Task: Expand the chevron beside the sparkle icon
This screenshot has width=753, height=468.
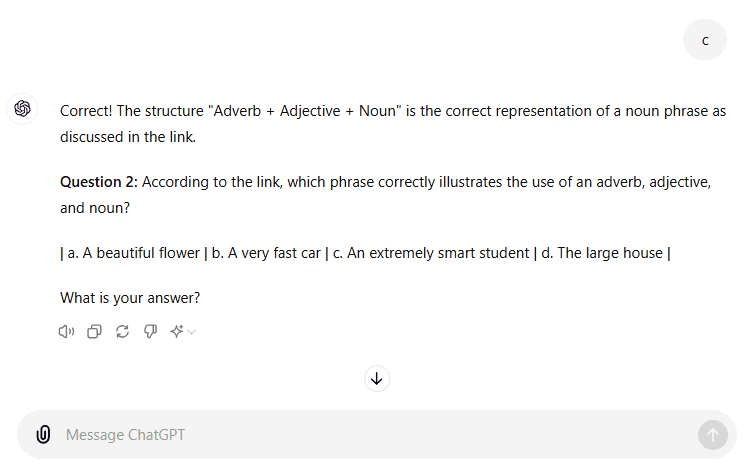Action: [192, 332]
